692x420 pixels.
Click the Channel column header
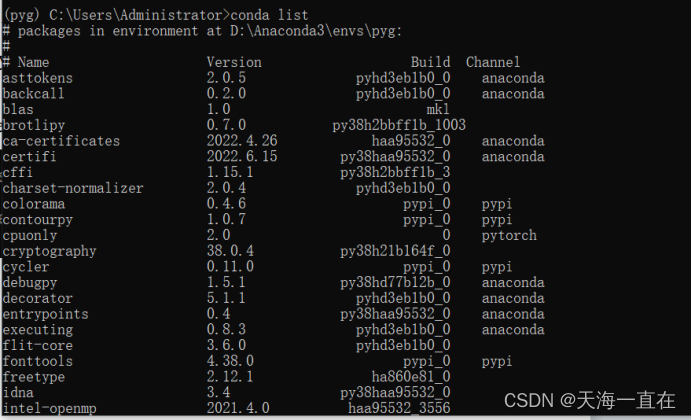point(493,62)
